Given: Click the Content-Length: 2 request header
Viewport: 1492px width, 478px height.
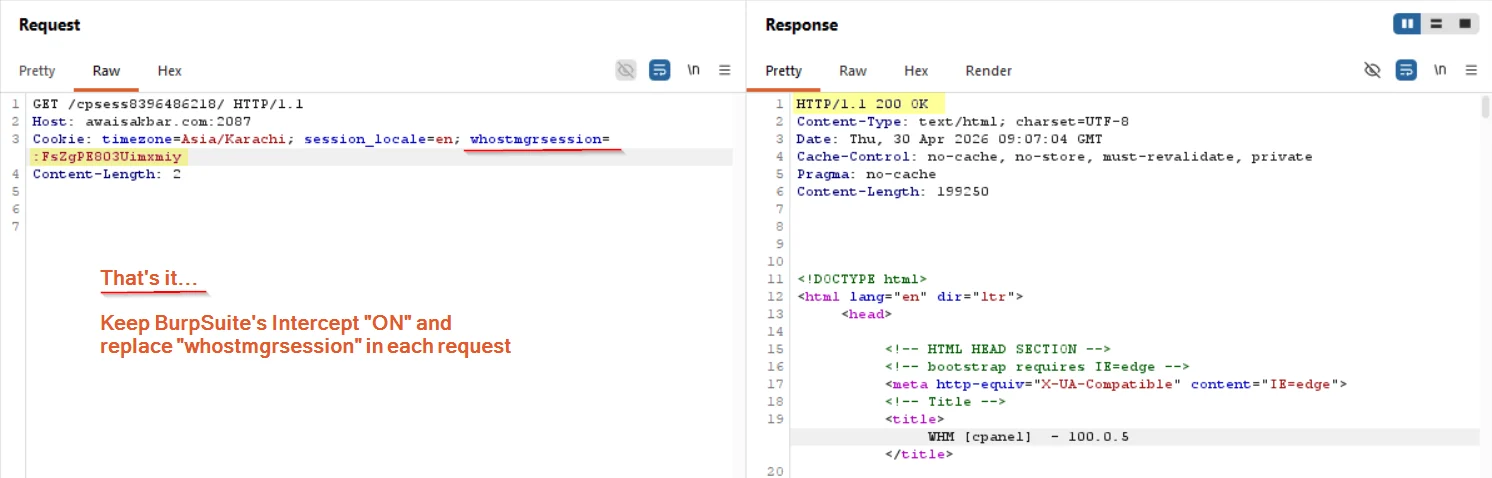Looking at the screenshot, I should coord(106,174).
